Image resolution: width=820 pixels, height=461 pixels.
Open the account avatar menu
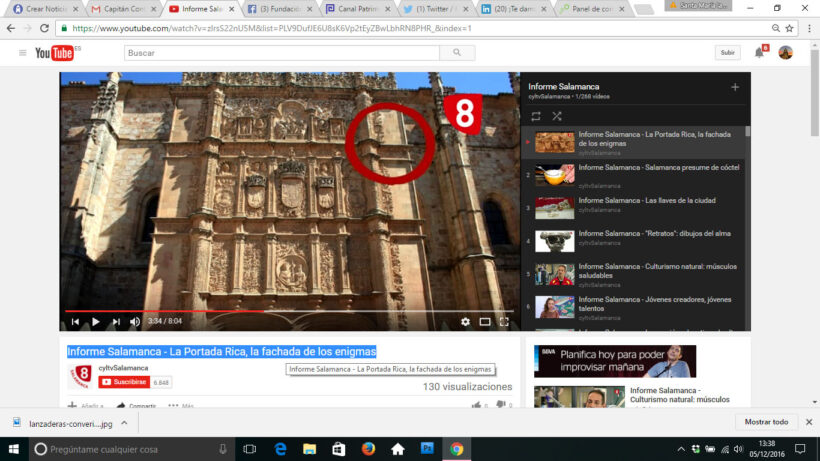coord(785,52)
